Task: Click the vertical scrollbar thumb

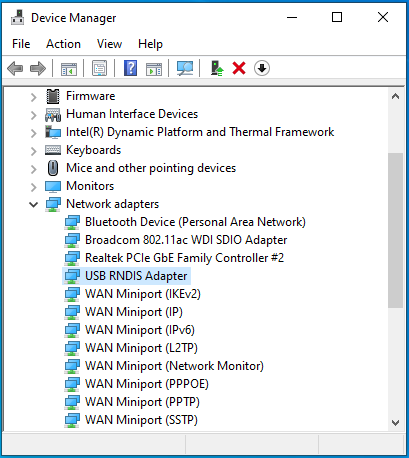Action: coord(395,230)
